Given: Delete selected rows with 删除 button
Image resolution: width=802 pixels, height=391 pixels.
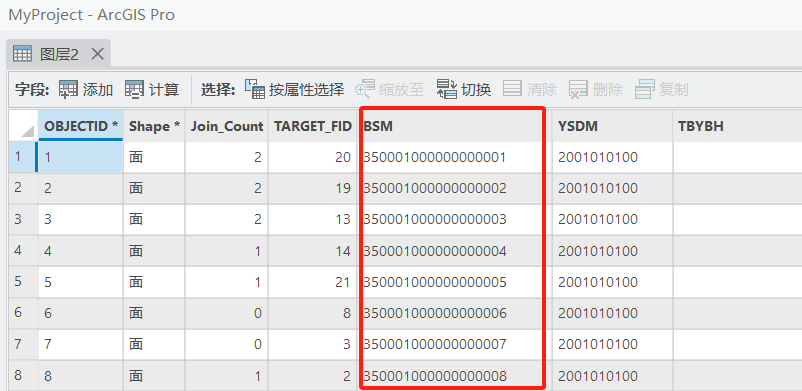Looking at the screenshot, I should (x=596, y=90).
